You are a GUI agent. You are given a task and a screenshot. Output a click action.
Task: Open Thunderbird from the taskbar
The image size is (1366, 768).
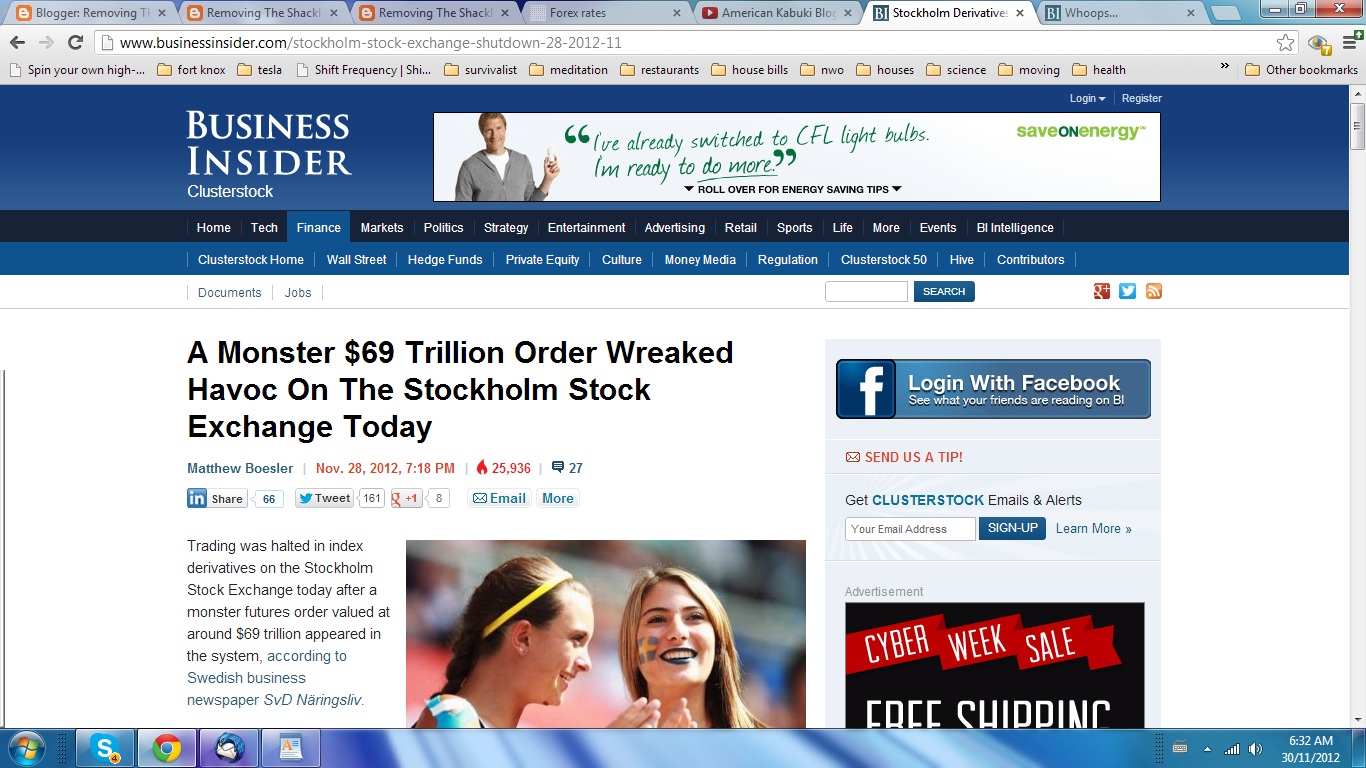pyautogui.click(x=229, y=748)
